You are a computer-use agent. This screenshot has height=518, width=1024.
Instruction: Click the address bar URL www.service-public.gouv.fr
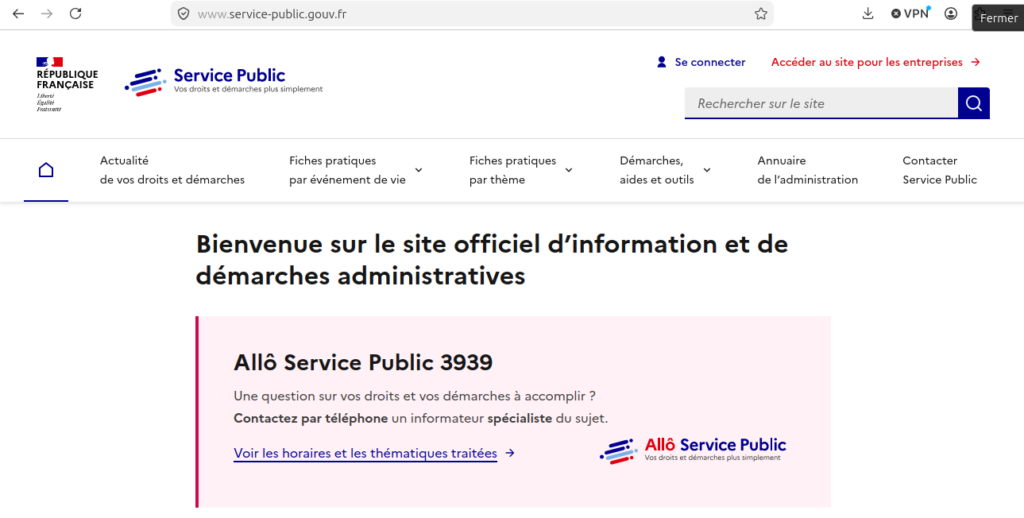click(x=272, y=14)
